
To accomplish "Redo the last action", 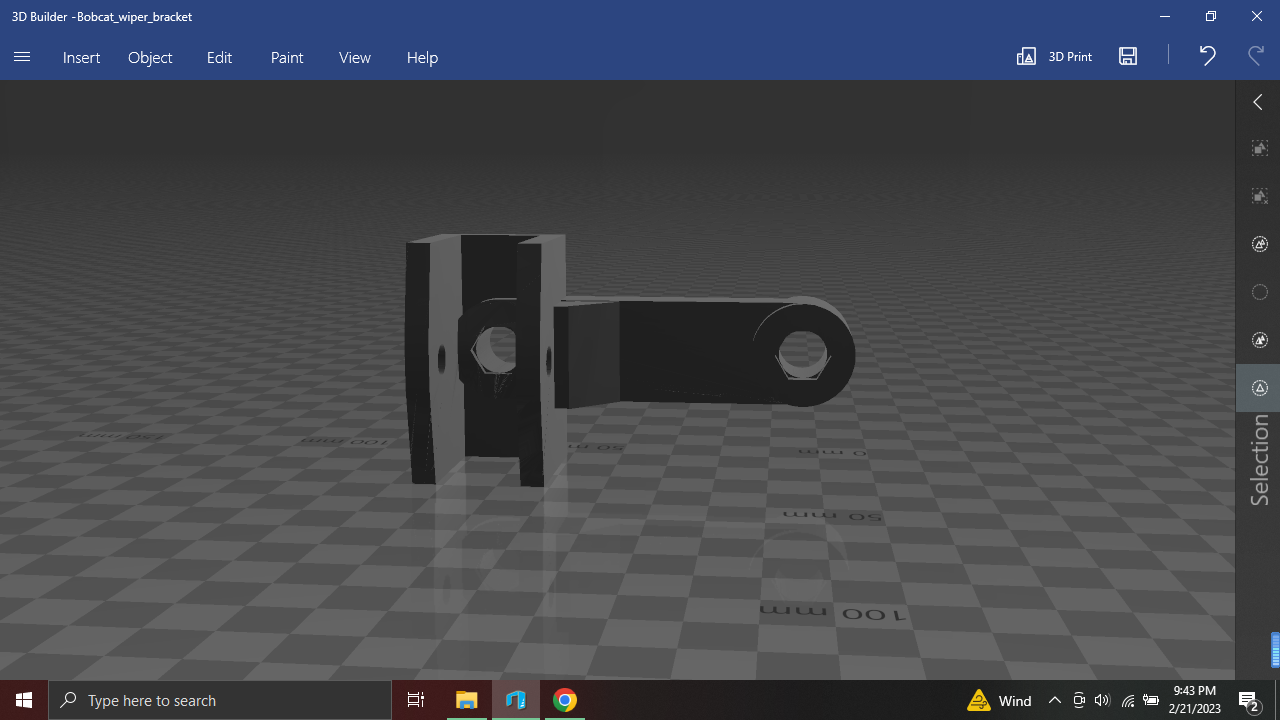I will [1255, 56].
